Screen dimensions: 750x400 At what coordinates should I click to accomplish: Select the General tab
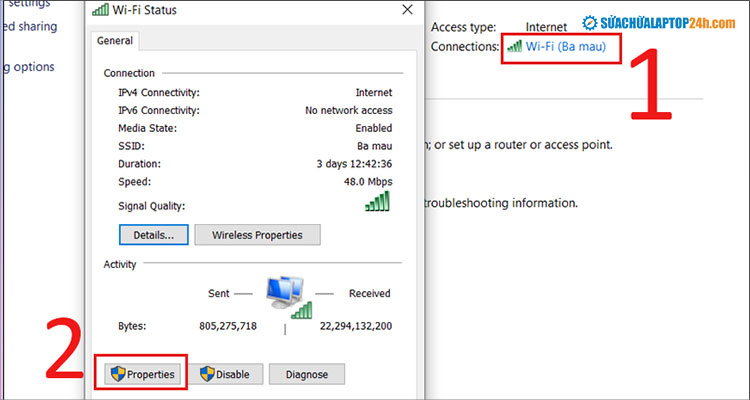117,41
